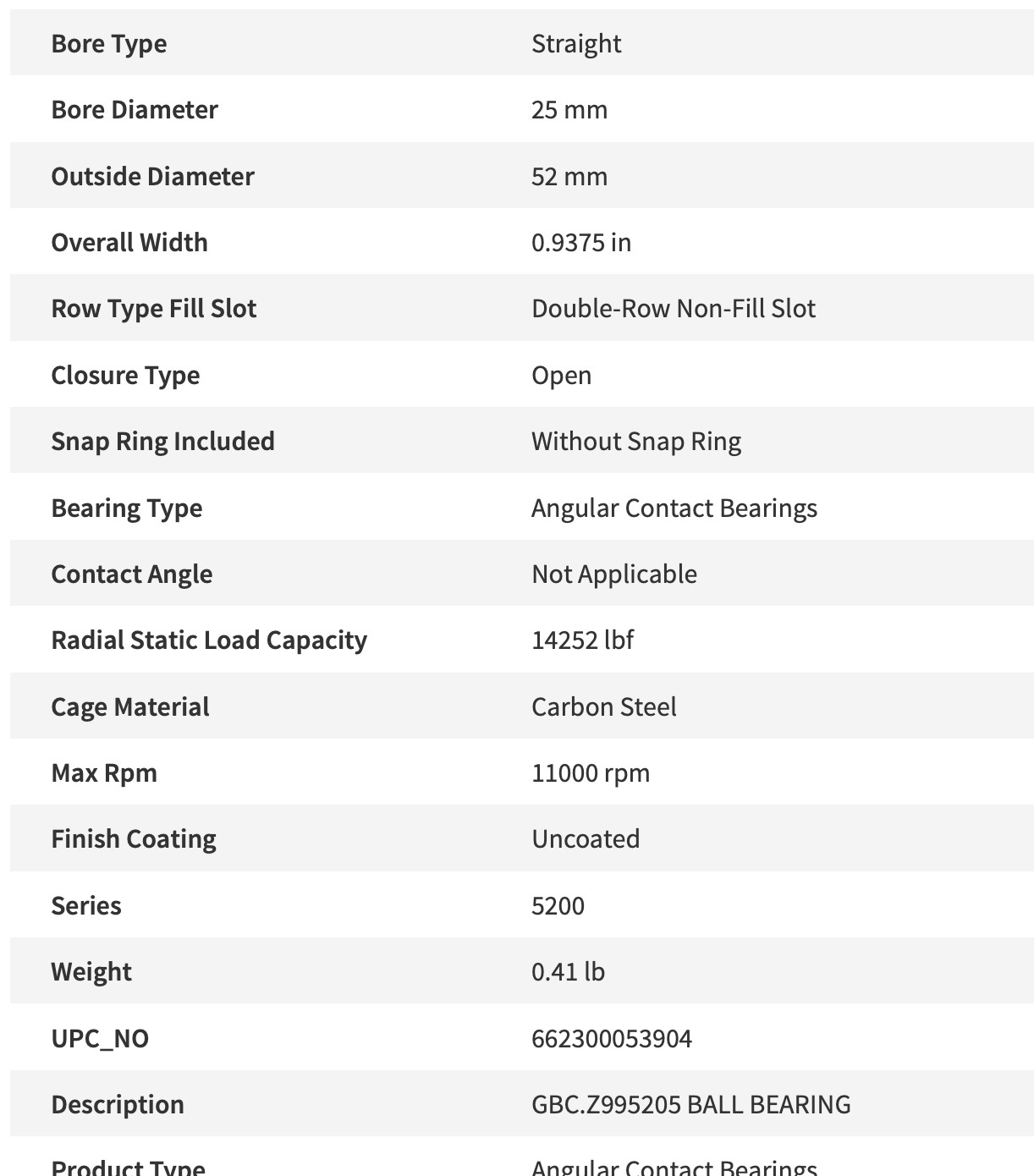The image size is (1034, 1176).
Task: Click the 0.9375 in overall width value
Action: pyautogui.click(x=580, y=243)
